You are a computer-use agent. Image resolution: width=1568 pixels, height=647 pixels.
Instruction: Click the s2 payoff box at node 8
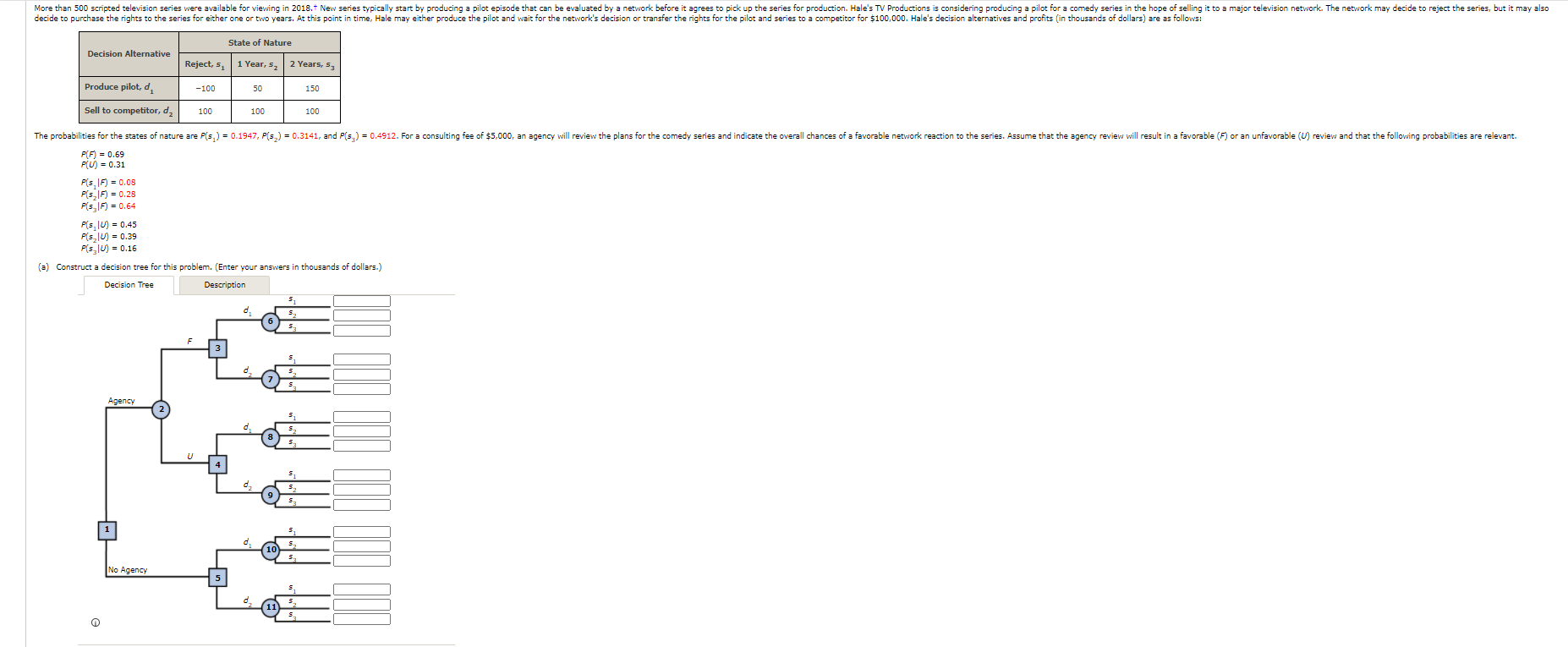point(362,431)
